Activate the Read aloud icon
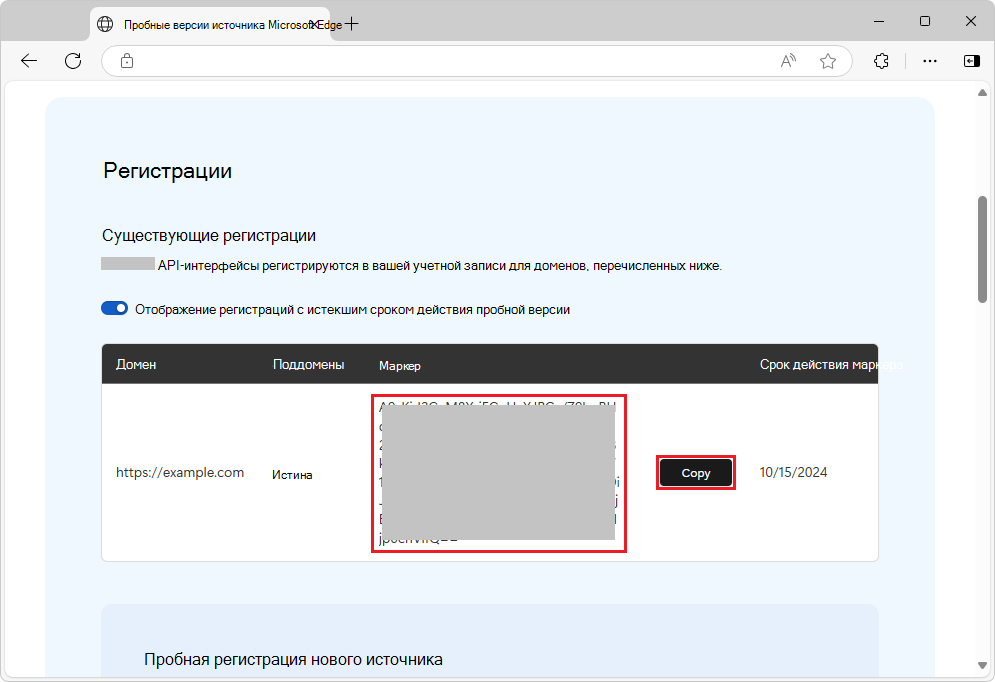This screenshot has width=995, height=682. (x=787, y=60)
